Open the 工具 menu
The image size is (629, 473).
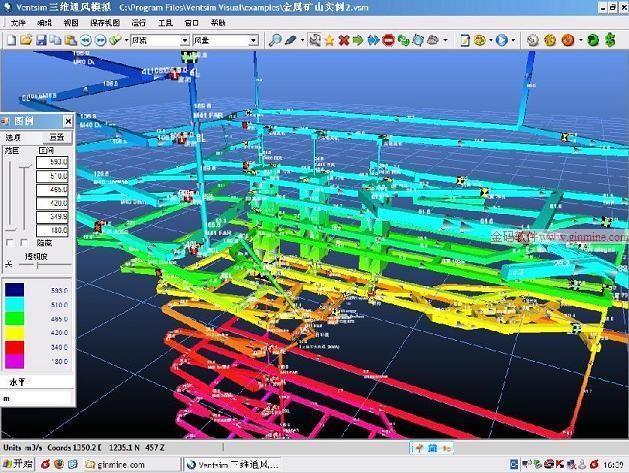[166, 22]
